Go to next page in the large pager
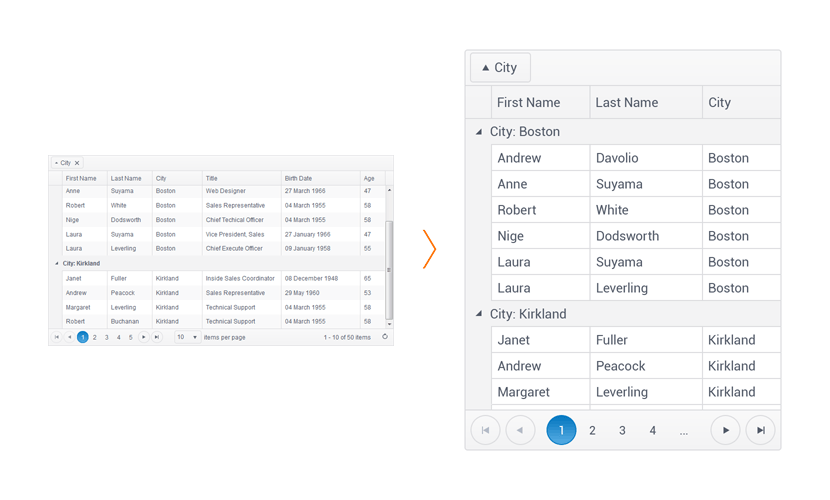This screenshot has width=830, height=500. pos(725,430)
